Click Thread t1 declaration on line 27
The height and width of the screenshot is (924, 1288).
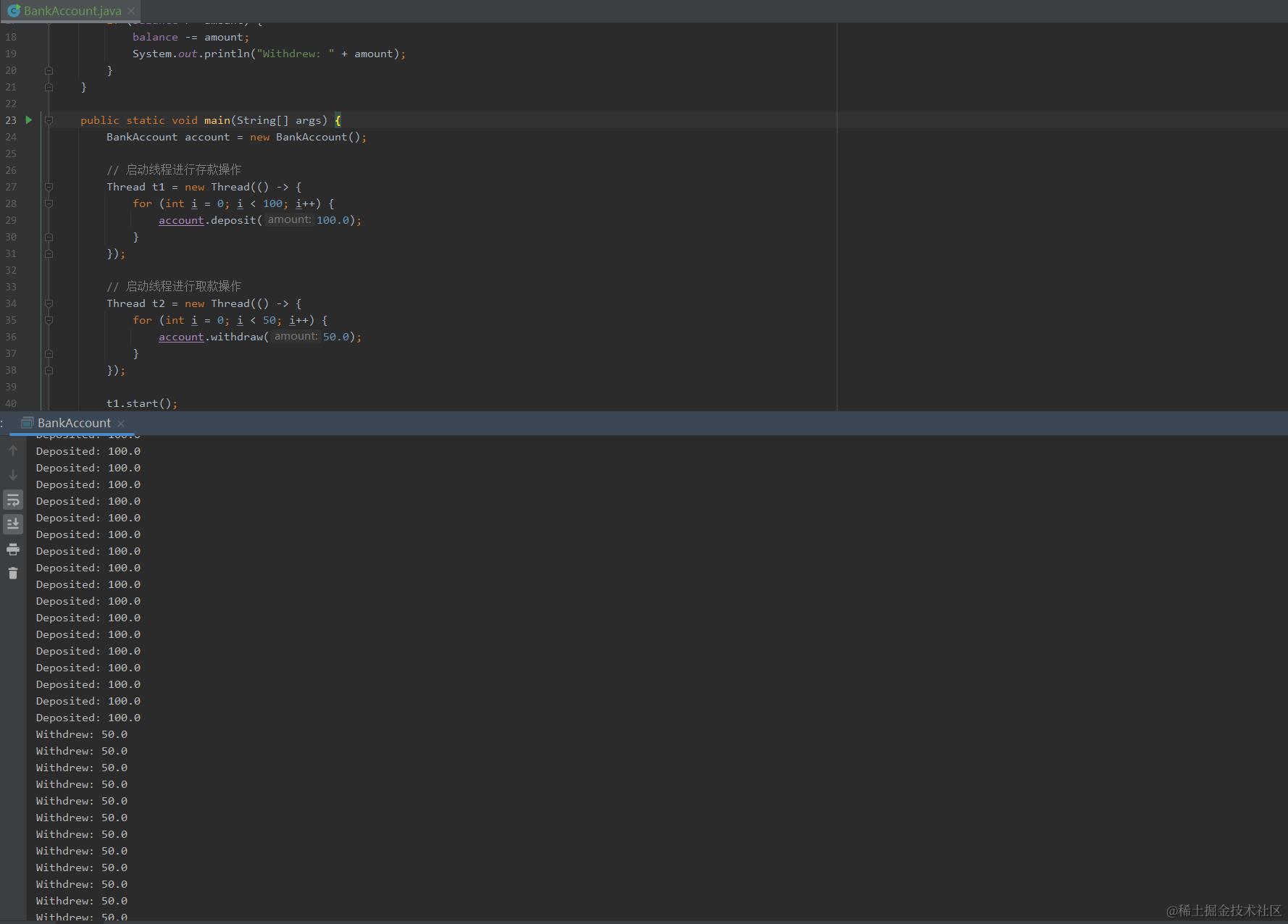pyautogui.click(x=135, y=187)
